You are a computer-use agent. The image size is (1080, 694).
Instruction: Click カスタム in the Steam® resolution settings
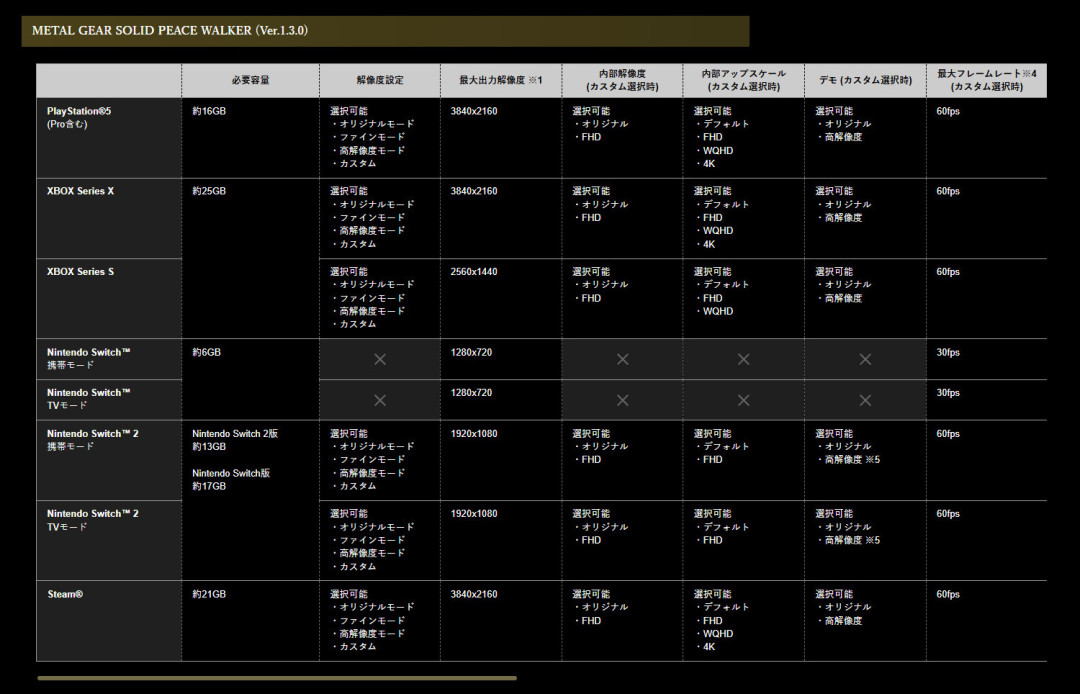coord(357,647)
